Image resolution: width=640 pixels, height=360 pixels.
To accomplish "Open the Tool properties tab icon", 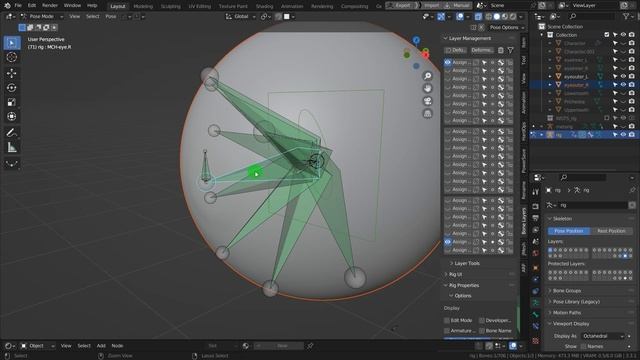I will pos(536,191).
